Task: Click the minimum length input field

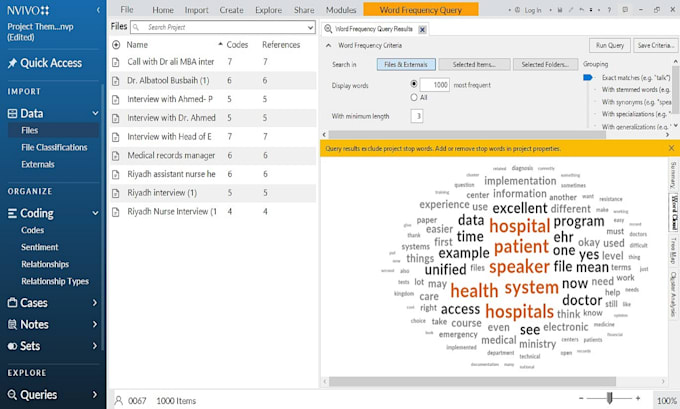Action: pos(417,116)
